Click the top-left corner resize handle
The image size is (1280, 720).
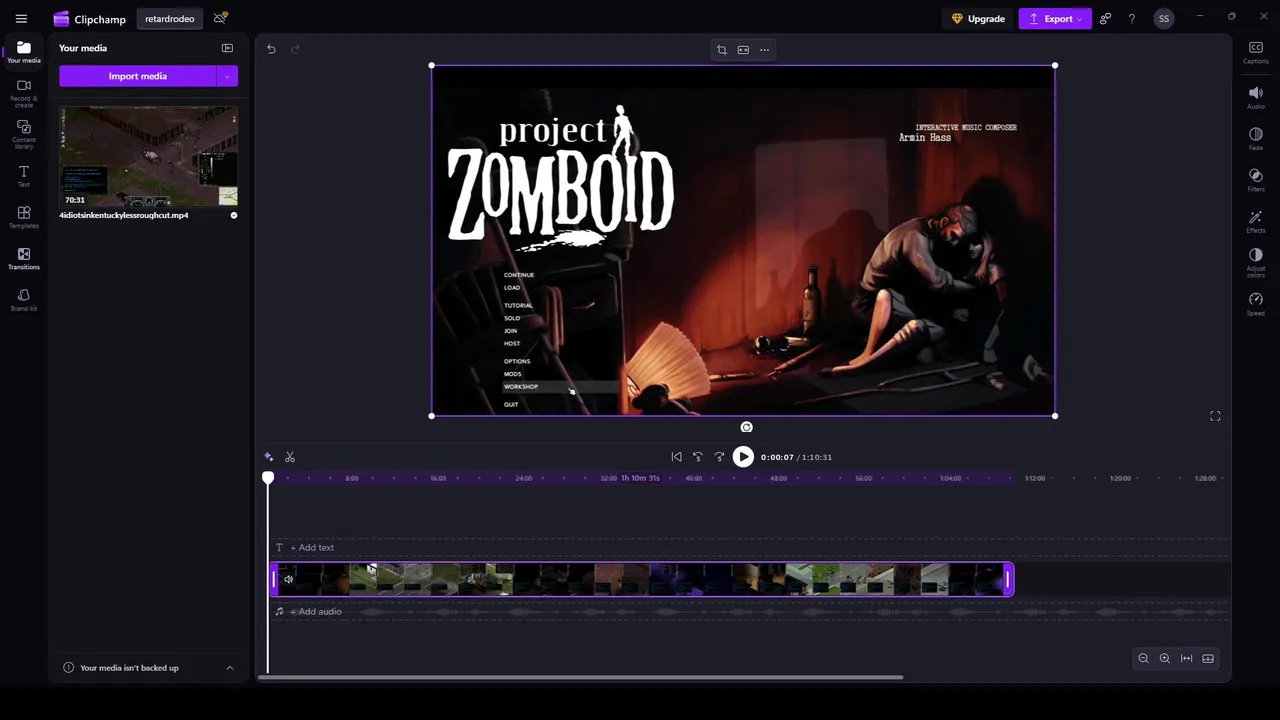tap(432, 66)
